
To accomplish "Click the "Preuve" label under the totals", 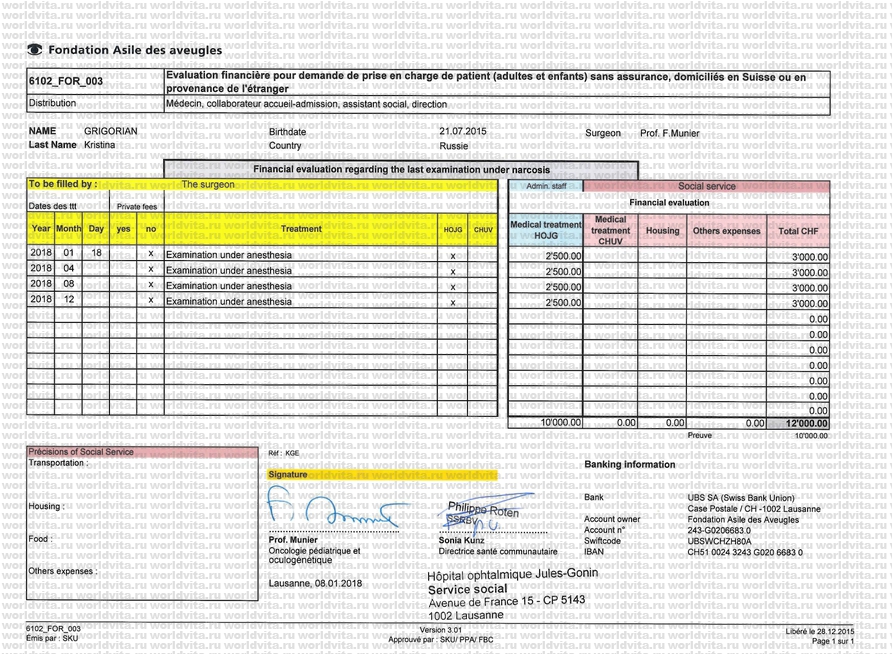I will 700,435.
